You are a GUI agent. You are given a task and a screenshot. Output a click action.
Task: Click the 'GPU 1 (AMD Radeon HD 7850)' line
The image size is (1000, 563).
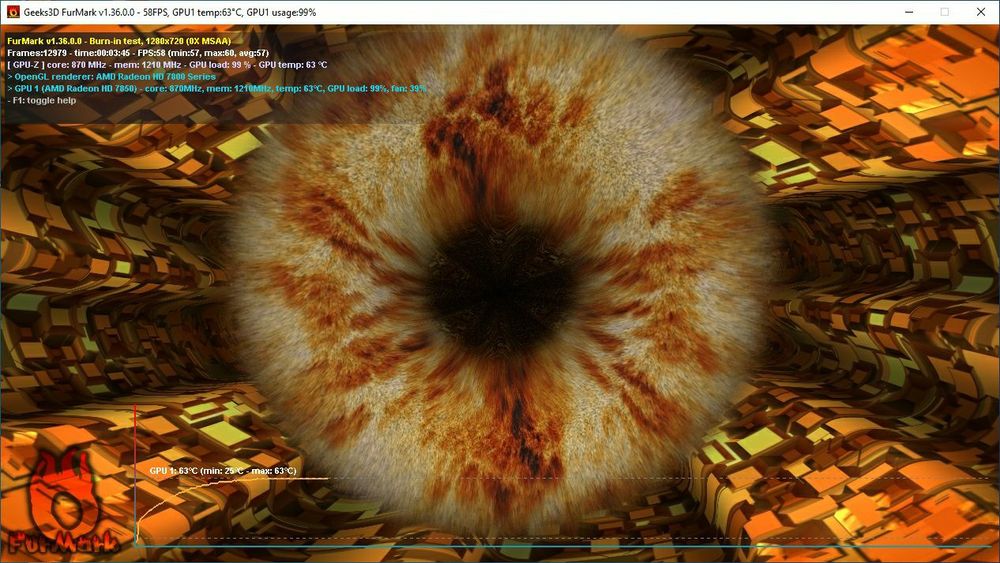[217, 89]
